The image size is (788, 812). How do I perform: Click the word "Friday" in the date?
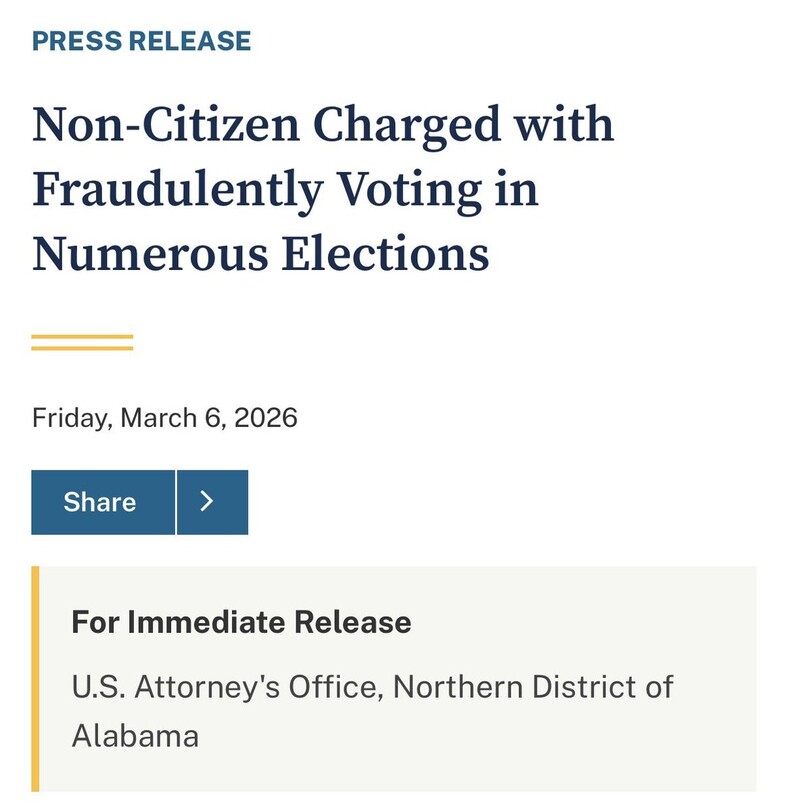(70, 417)
